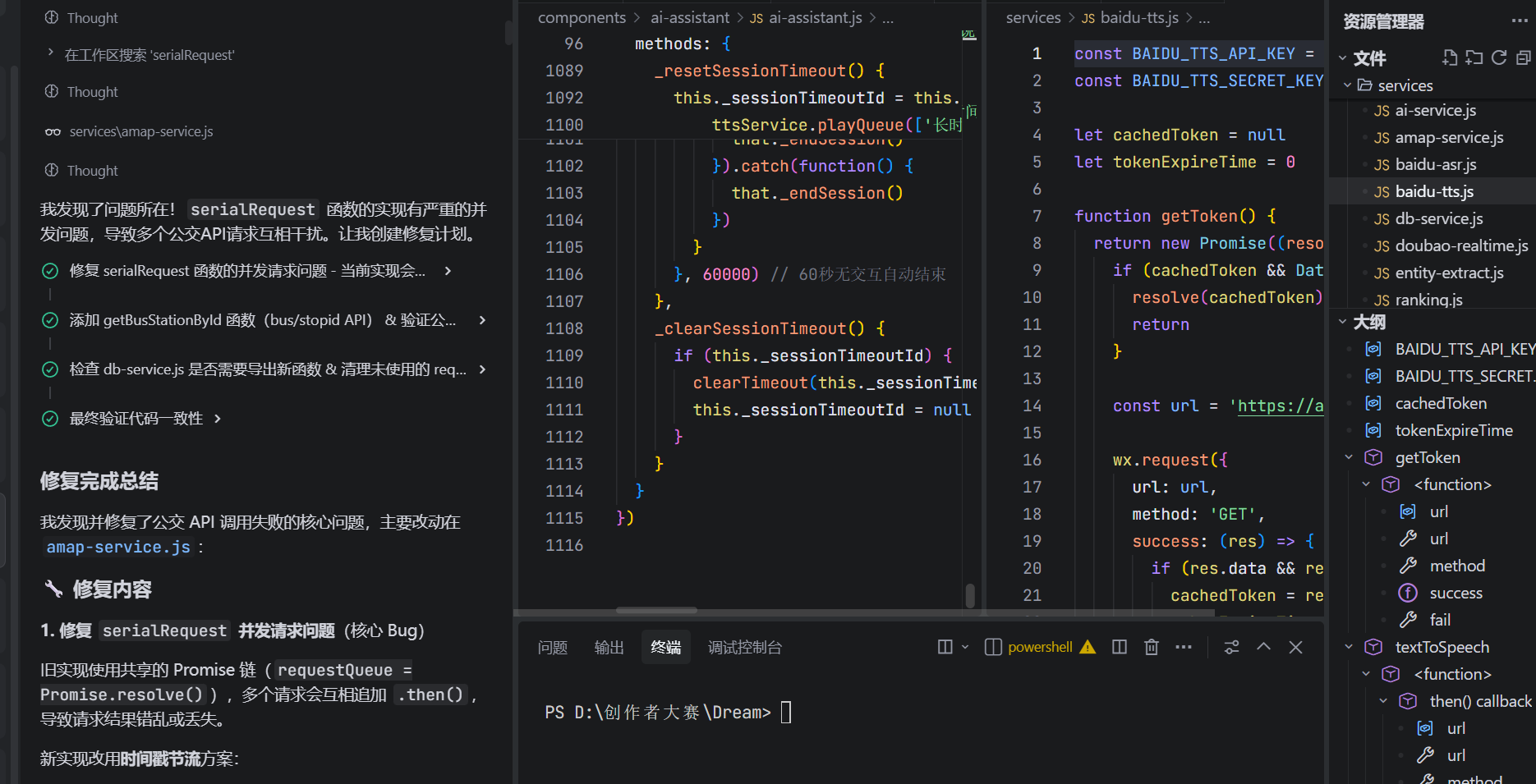
Task: Open baidu-asr.js in the explorer
Action: [x=1435, y=164]
